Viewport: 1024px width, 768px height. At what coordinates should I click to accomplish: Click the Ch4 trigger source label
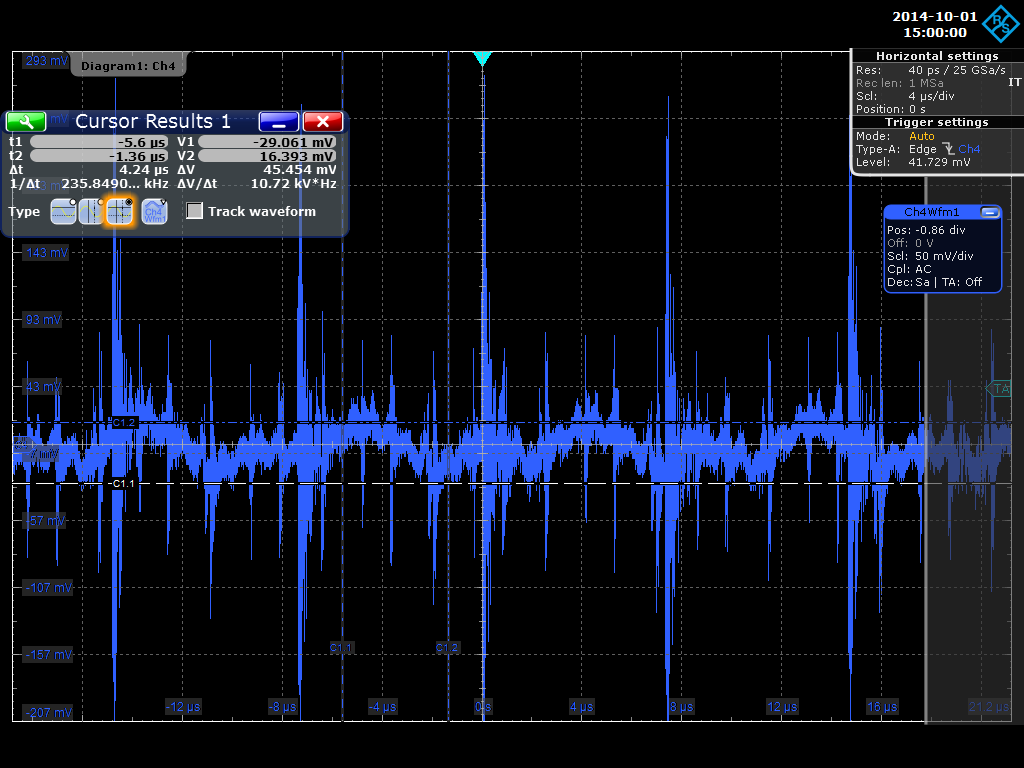[x=969, y=149]
